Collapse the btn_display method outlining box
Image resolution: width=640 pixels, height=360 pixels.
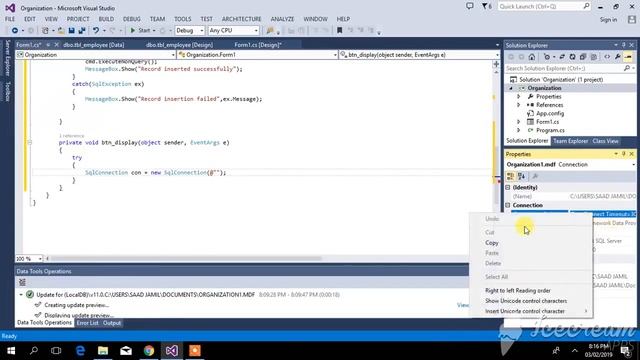coord(29,142)
